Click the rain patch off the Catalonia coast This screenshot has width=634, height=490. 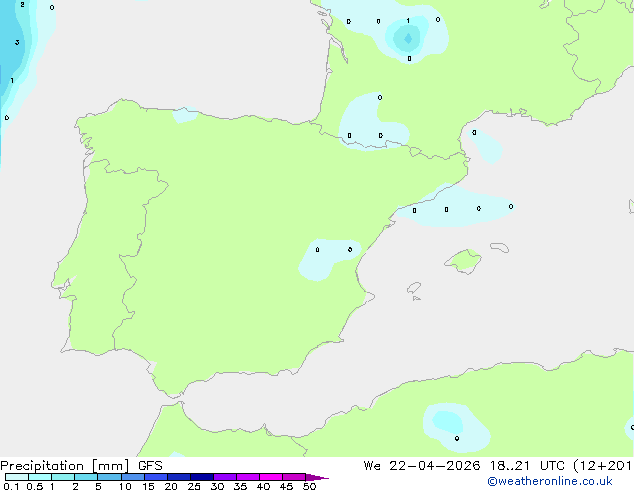point(455,208)
